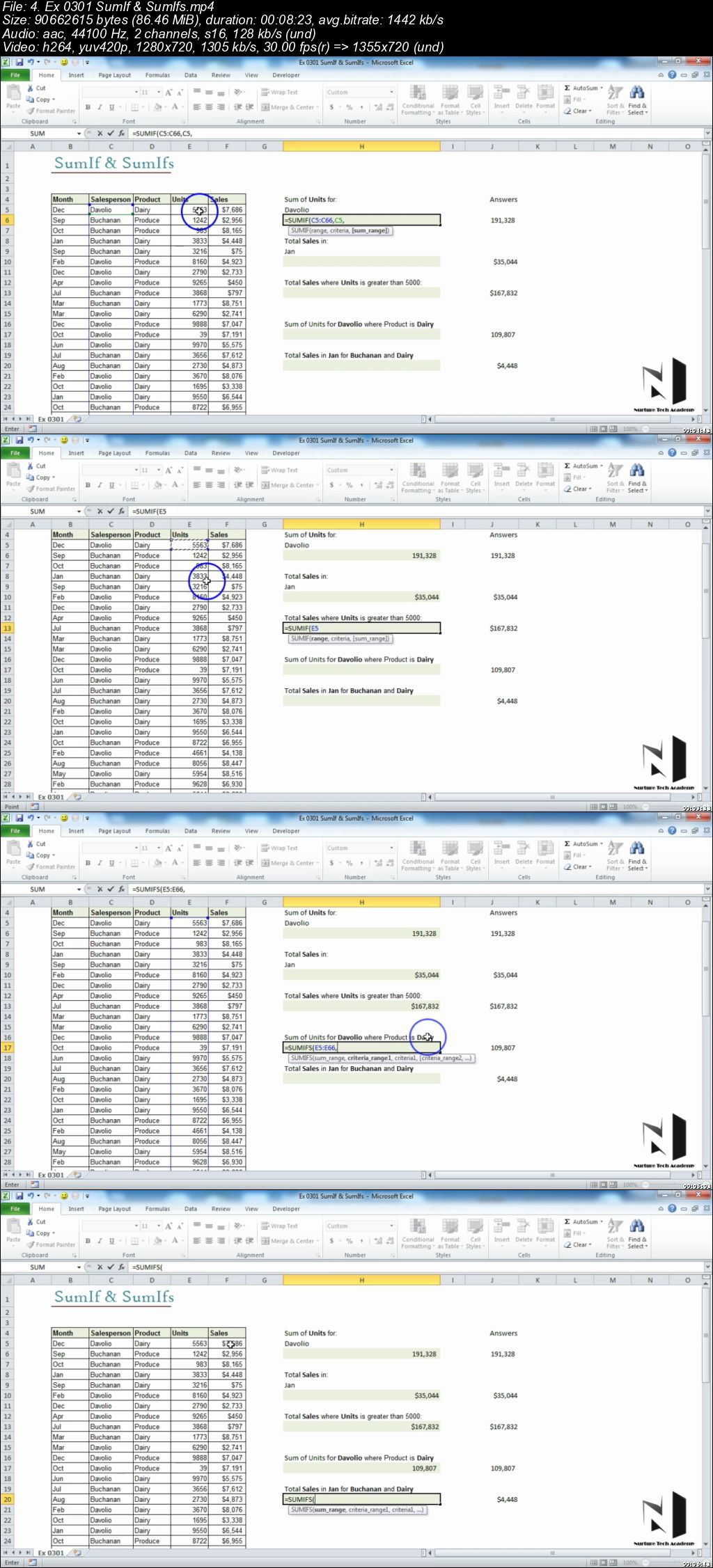Click Increase Decimal in the third Excel window
The image size is (713, 1568).
377,863
